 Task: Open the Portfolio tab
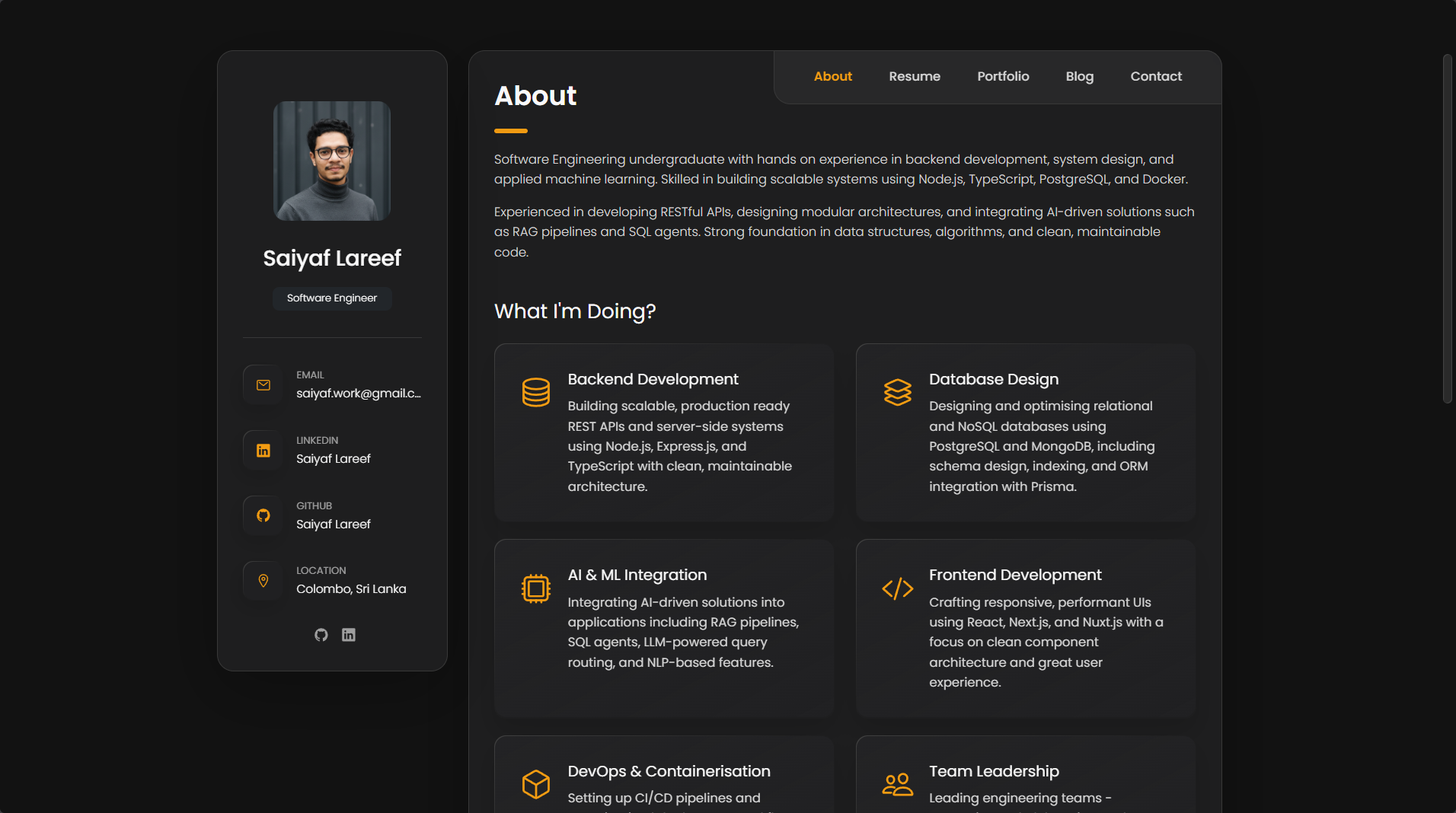click(x=1003, y=77)
